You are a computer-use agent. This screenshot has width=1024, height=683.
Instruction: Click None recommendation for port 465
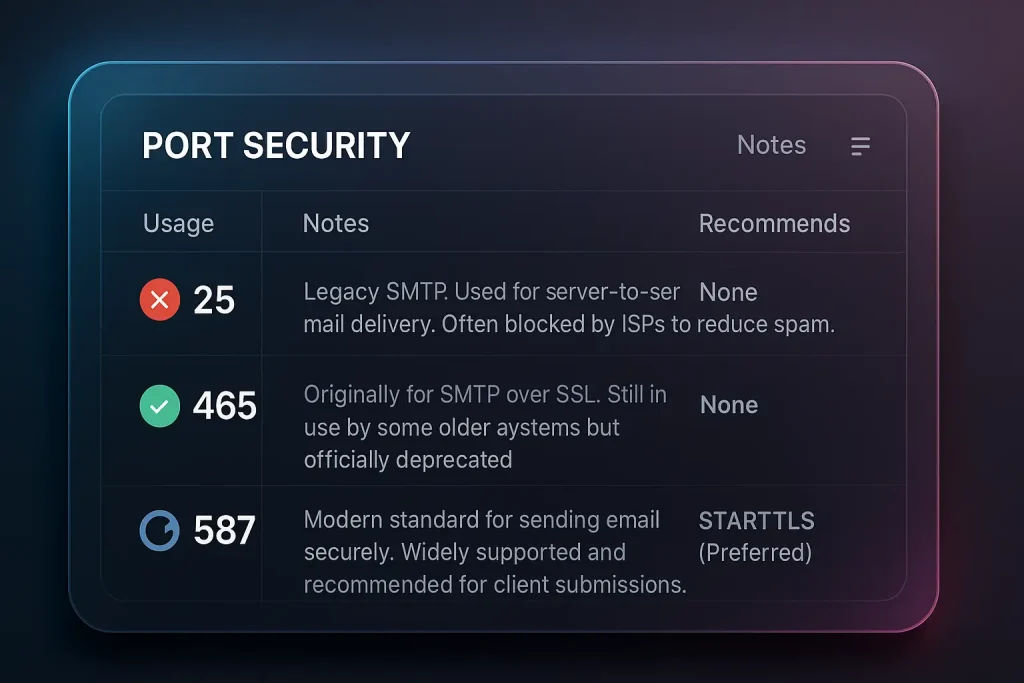pyautogui.click(x=729, y=405)
